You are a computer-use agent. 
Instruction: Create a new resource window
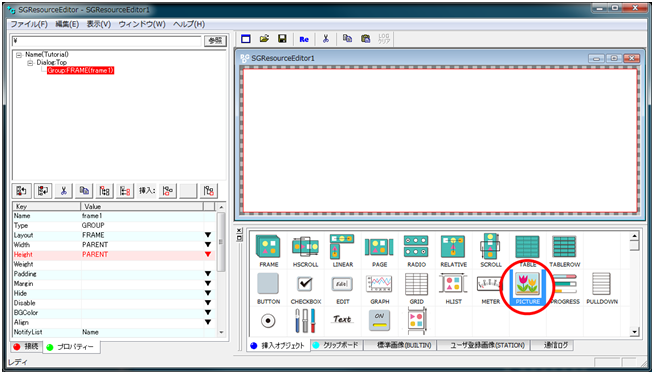click(x=246, y=39)
